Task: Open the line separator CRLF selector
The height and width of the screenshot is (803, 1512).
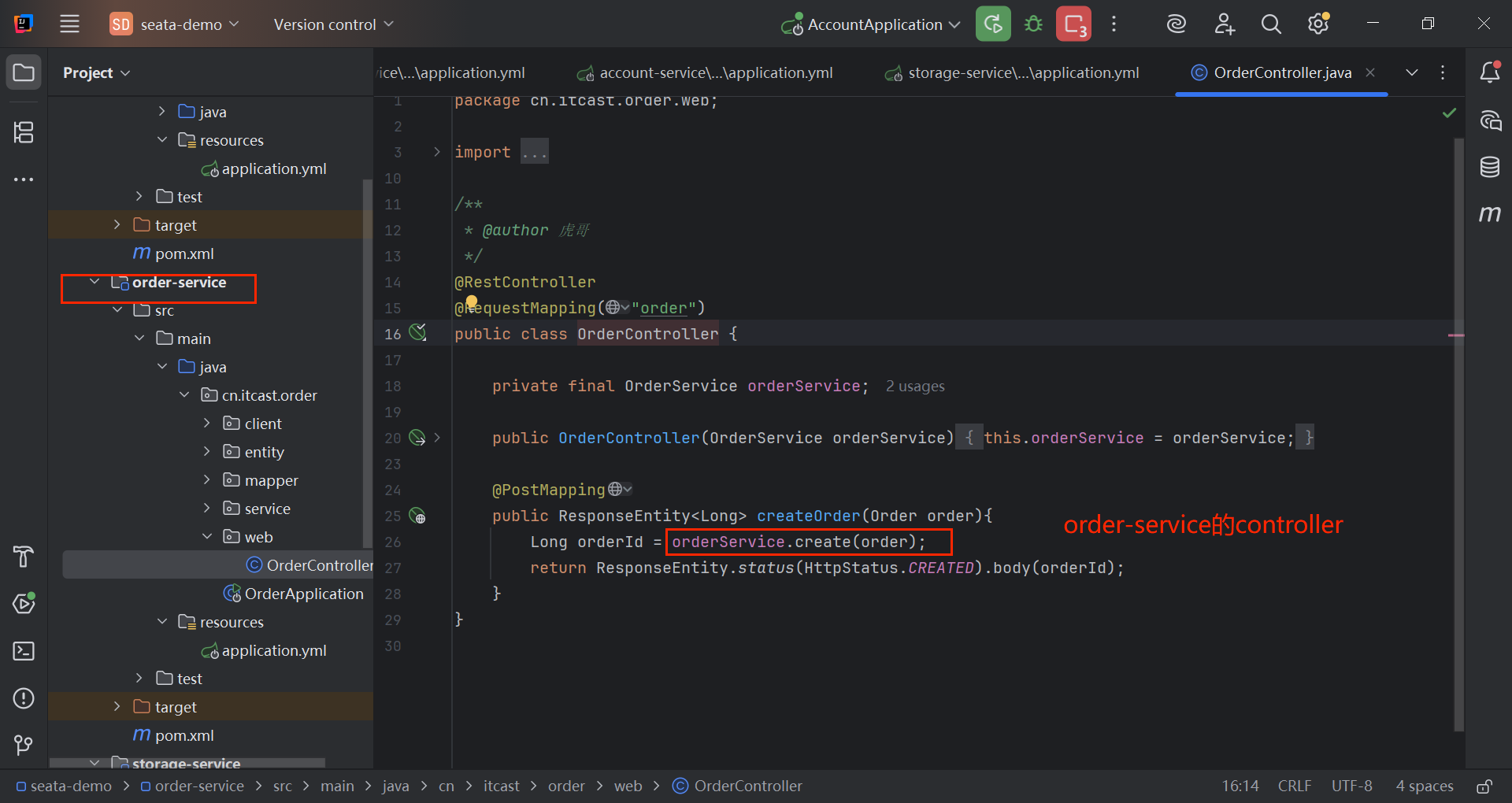Action: (x=1295, y=786)
